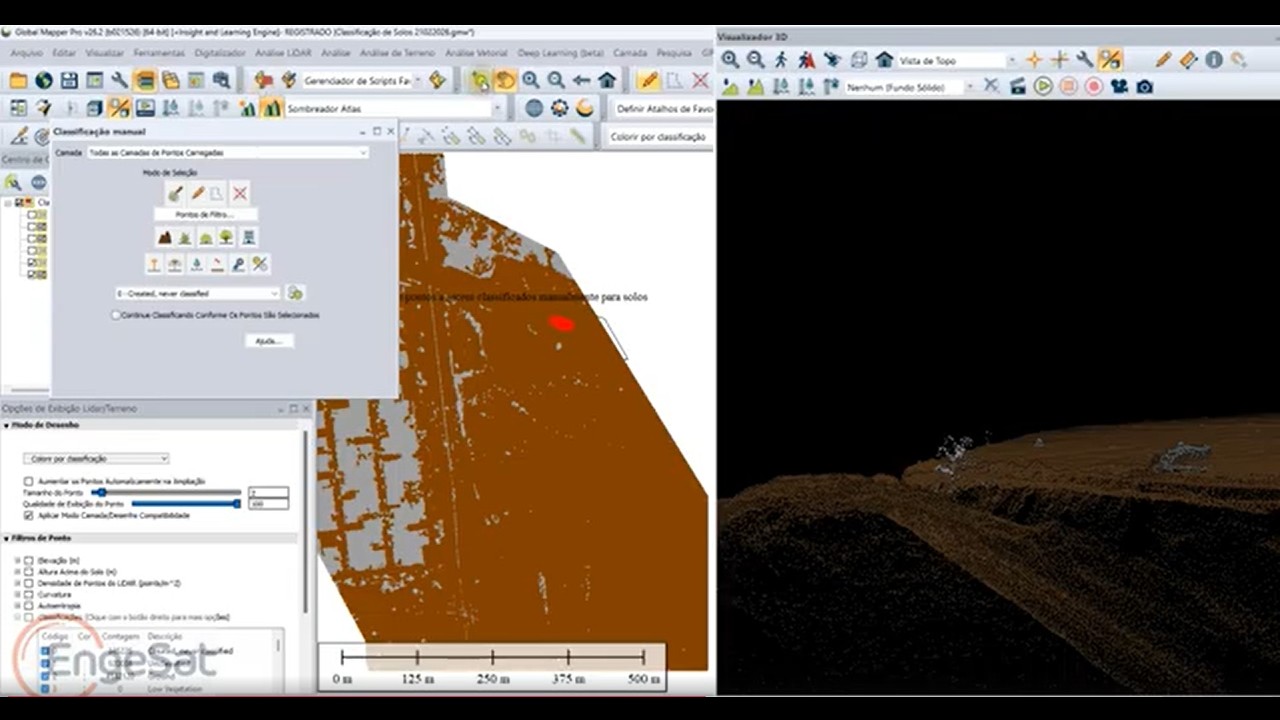Select the brush selection tool in Classificação manual

(175, 193)
